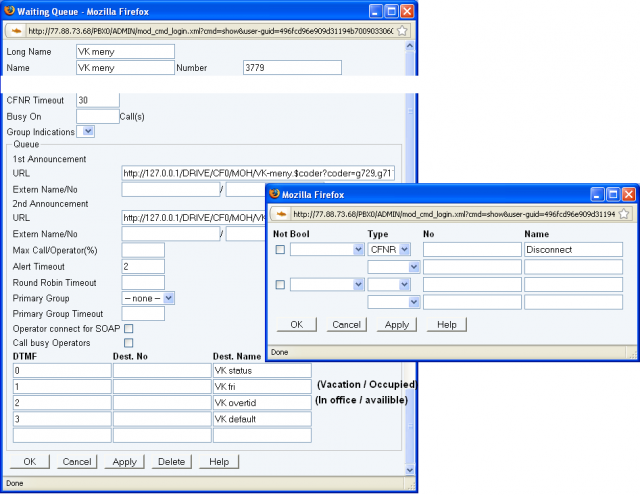Enable Operator connect for SOAP checkbox
The image size is (640, 496).
[129, 328]
